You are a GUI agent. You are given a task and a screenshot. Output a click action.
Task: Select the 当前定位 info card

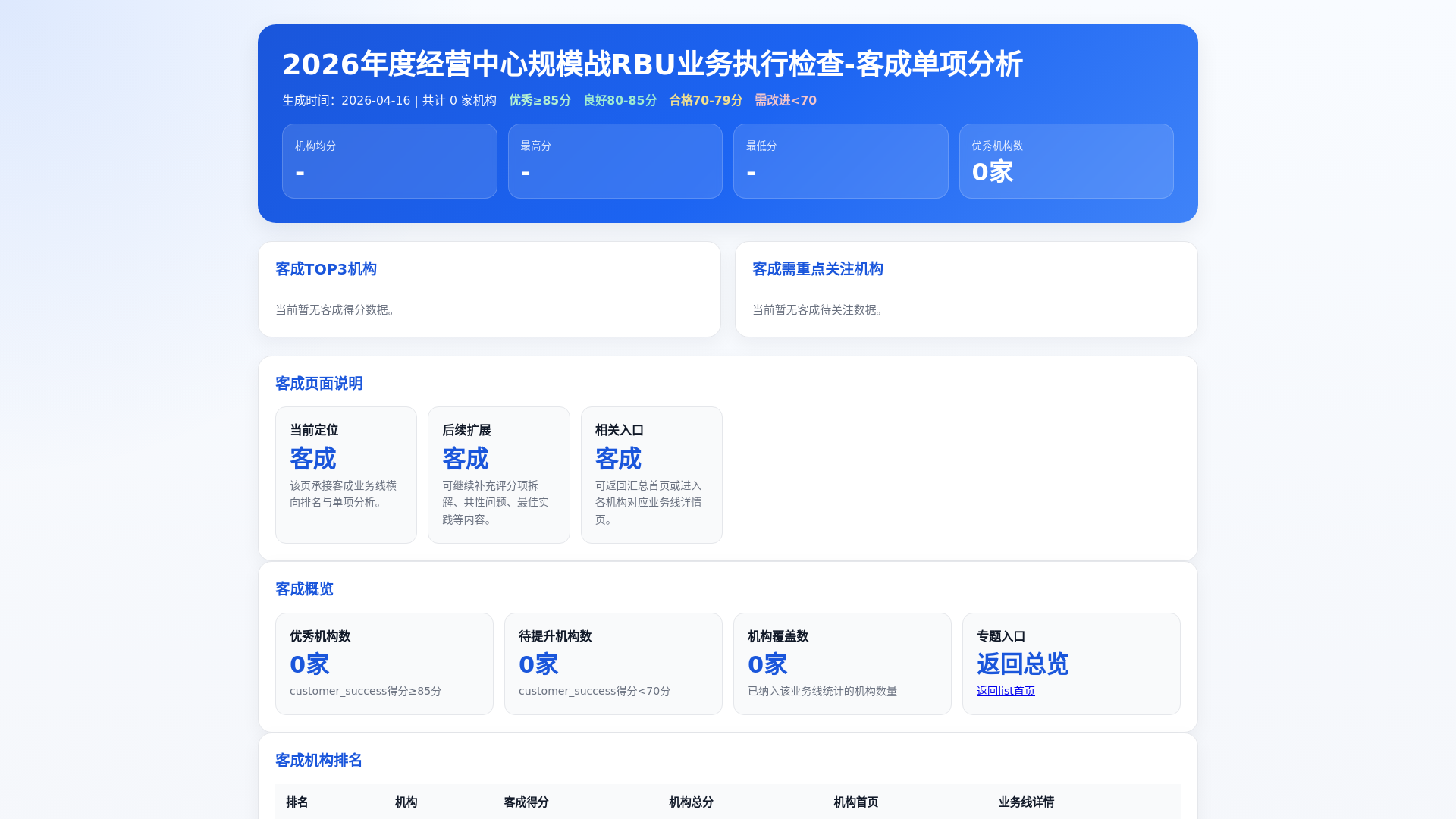pyautogui.click(x=347, y=475)
